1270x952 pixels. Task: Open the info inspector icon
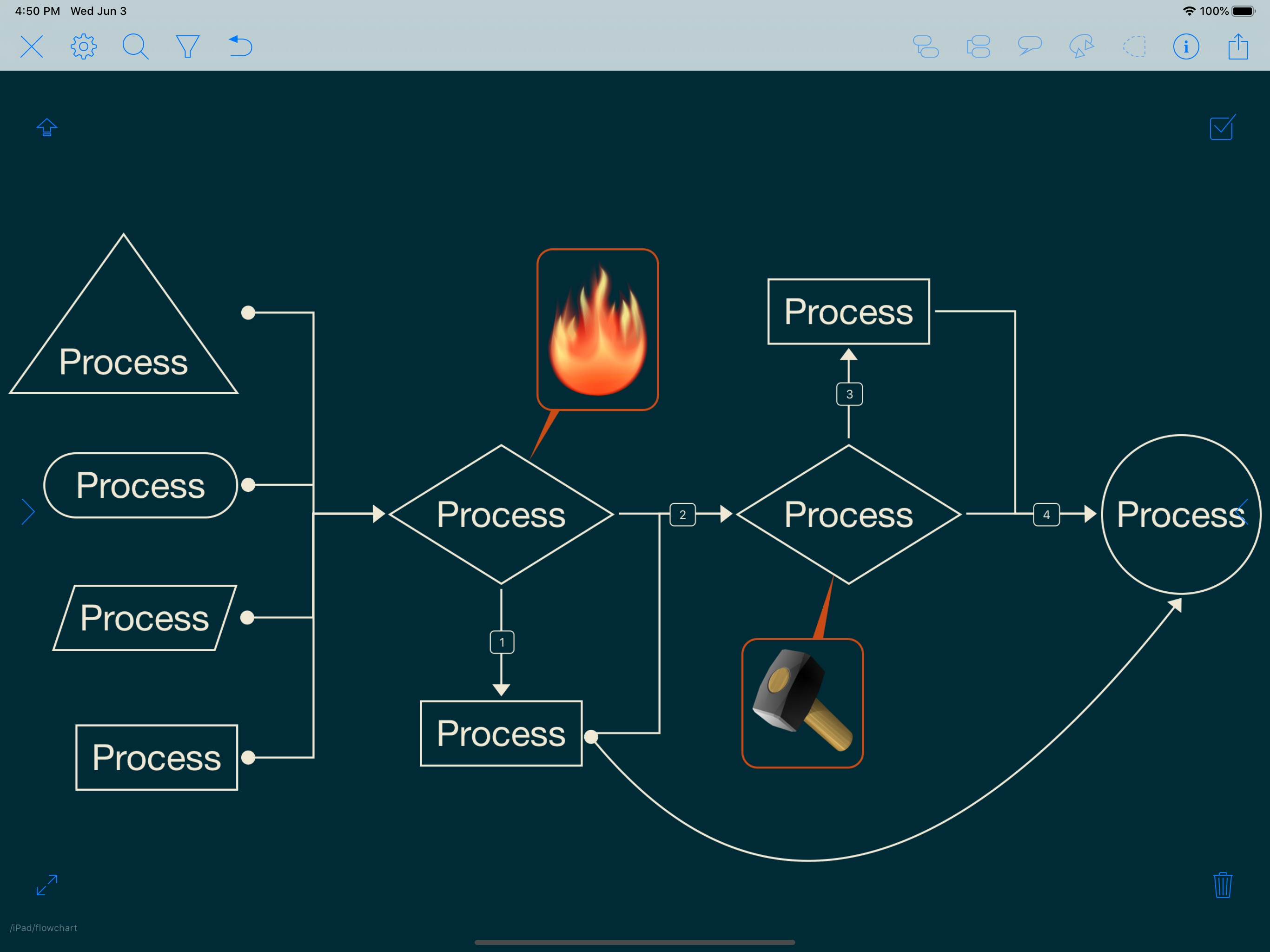1186,46
